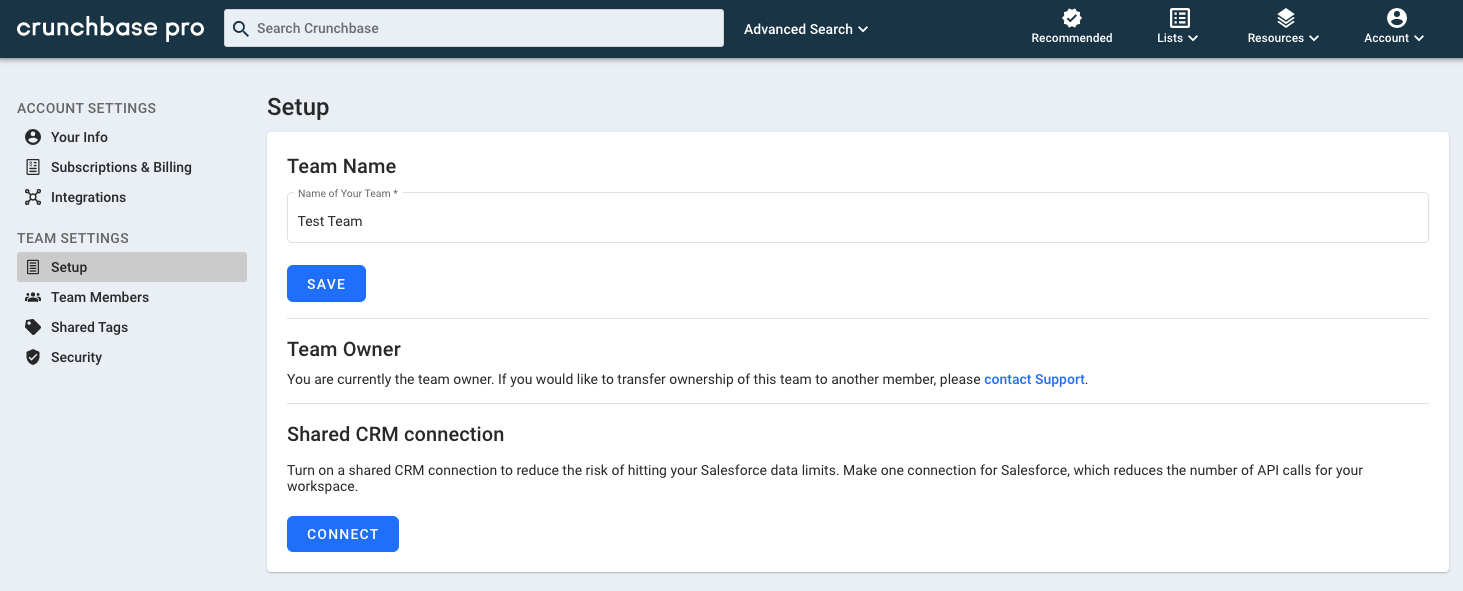1463x591 pixels.
Task: Click the Security shield icon
Action: coord(33,357)
